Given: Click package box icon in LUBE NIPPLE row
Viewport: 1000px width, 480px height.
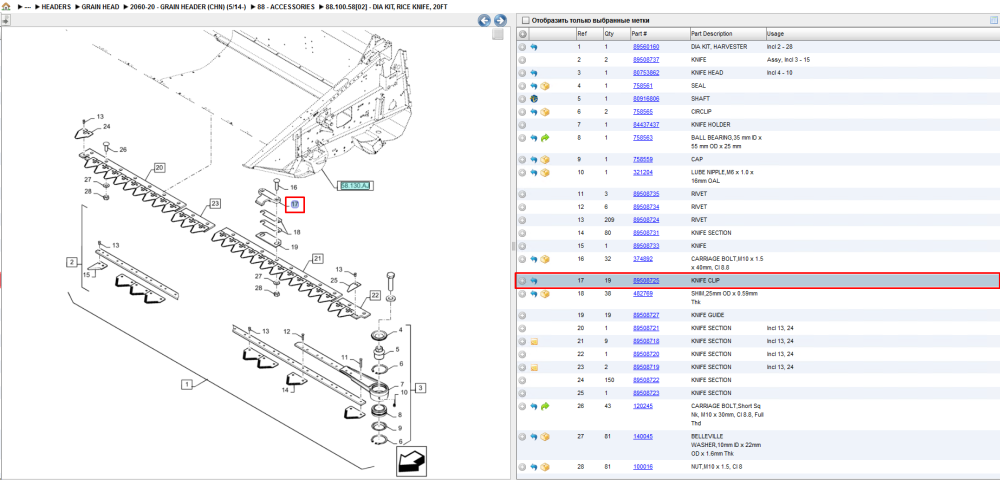Looking at the screenshot, I should [x=545, y=173].
